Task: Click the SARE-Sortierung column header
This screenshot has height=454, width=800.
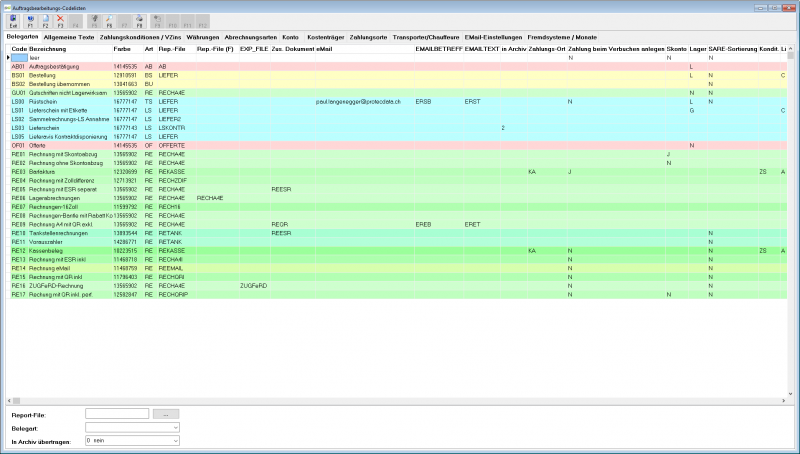Action: point(733,49)
